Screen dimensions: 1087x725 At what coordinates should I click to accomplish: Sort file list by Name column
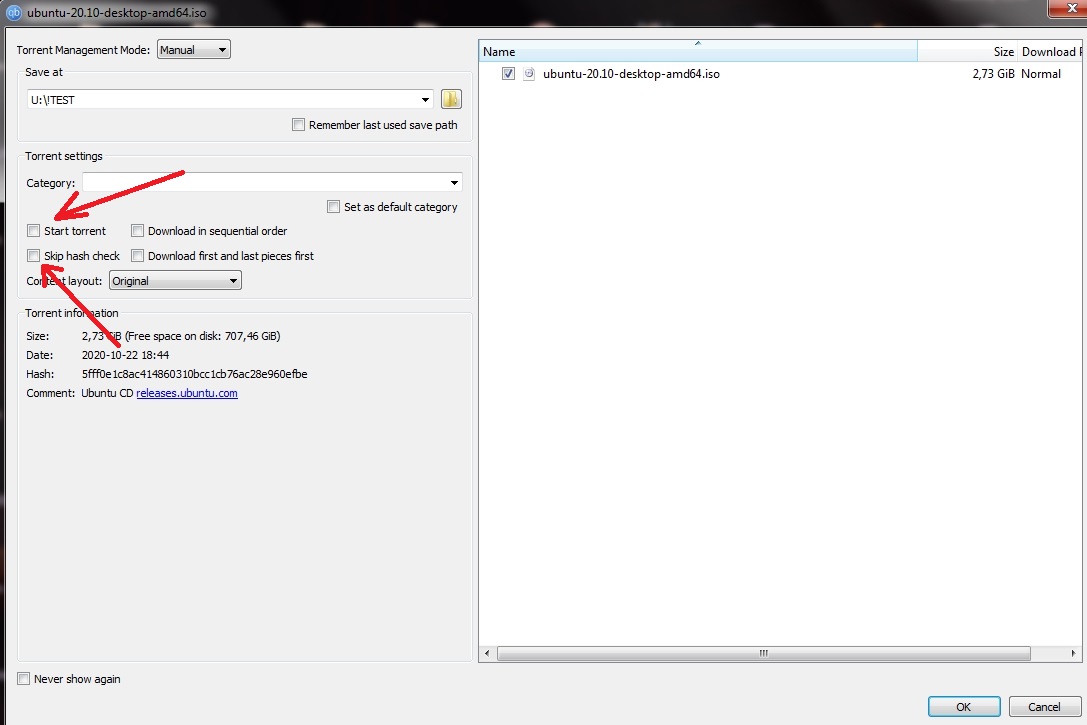697,51
